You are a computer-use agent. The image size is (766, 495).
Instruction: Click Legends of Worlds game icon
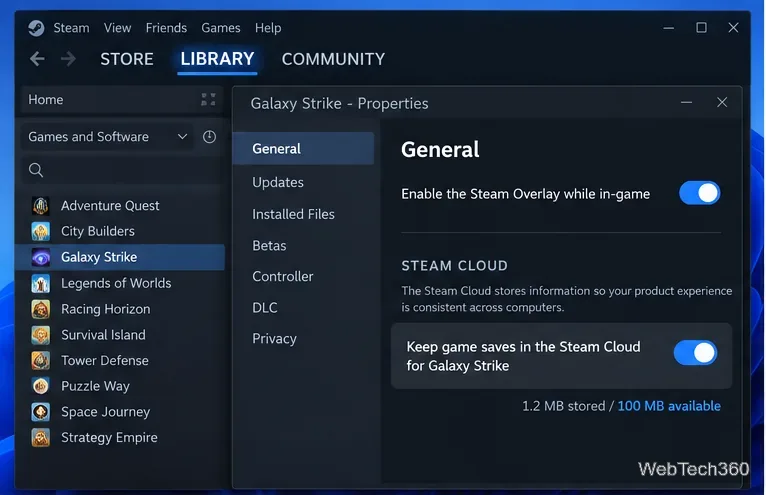(41, 283)
